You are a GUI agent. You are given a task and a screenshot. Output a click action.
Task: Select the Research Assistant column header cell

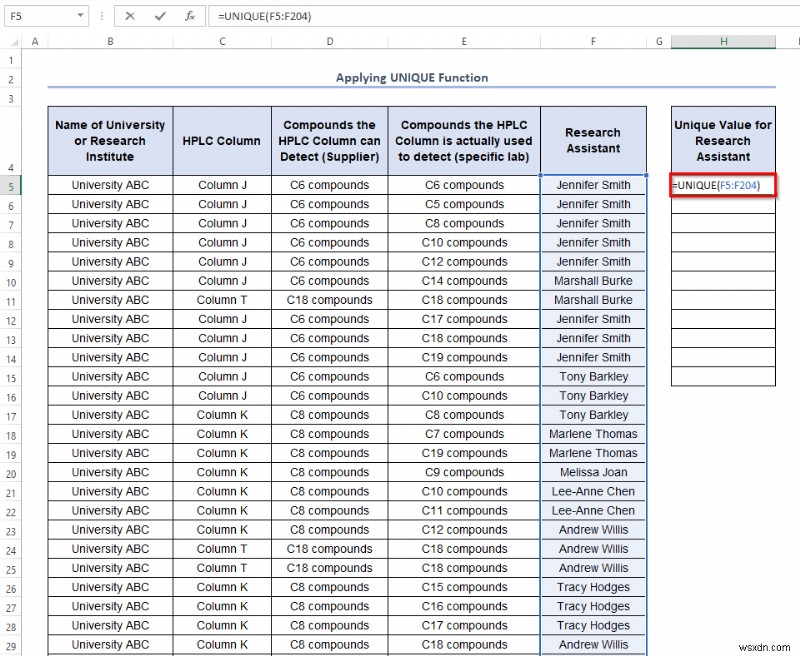click(592, 140)
